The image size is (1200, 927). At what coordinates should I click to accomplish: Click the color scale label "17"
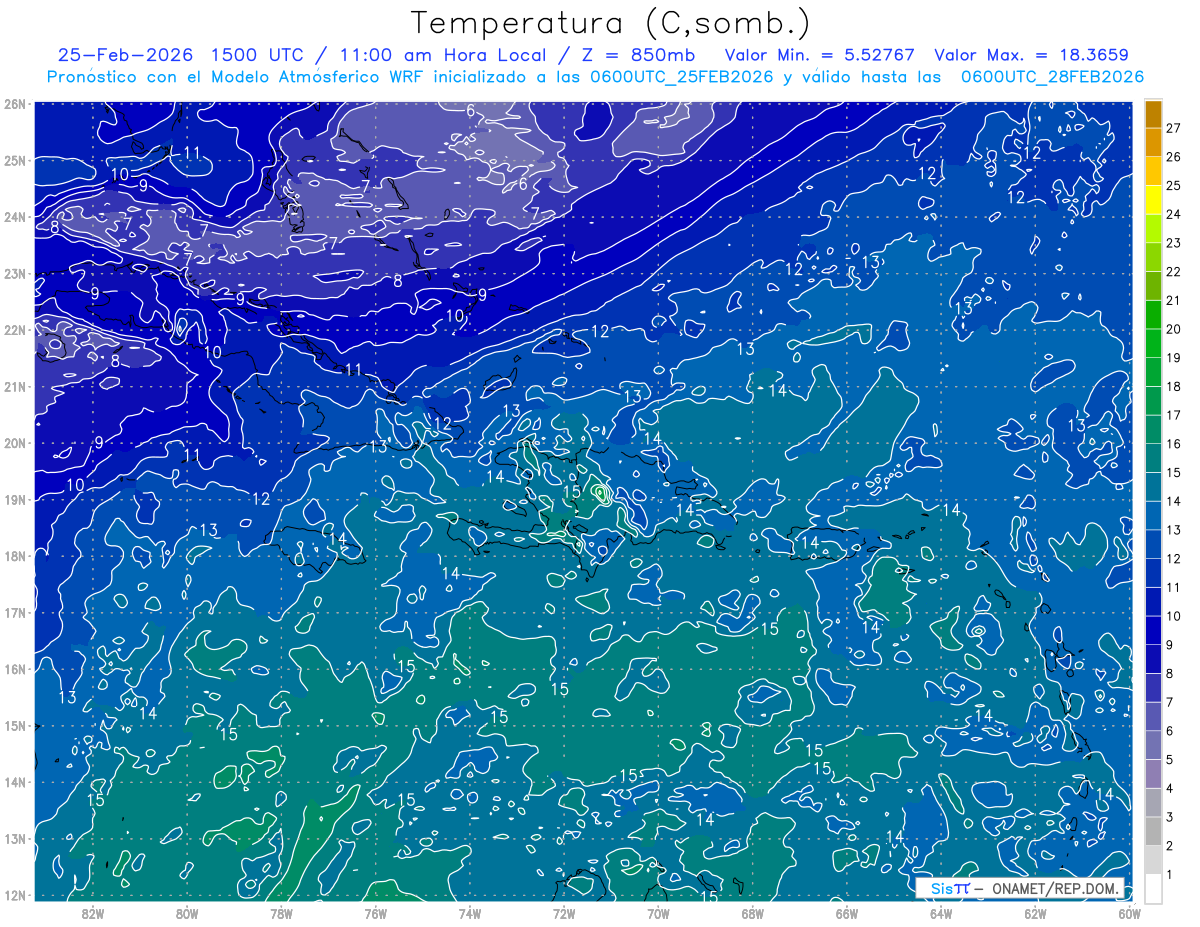click(1173, 415)
